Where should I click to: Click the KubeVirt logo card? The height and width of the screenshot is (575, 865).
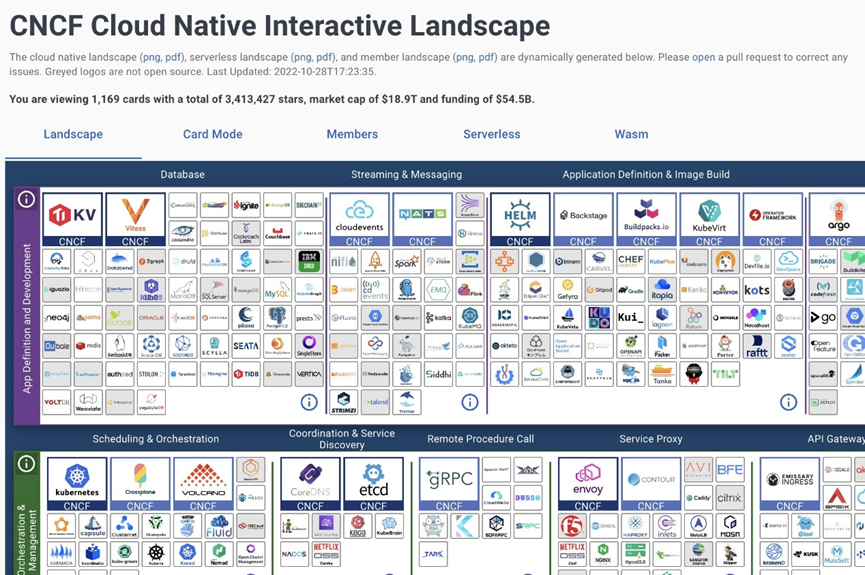[x=709, y=219]
